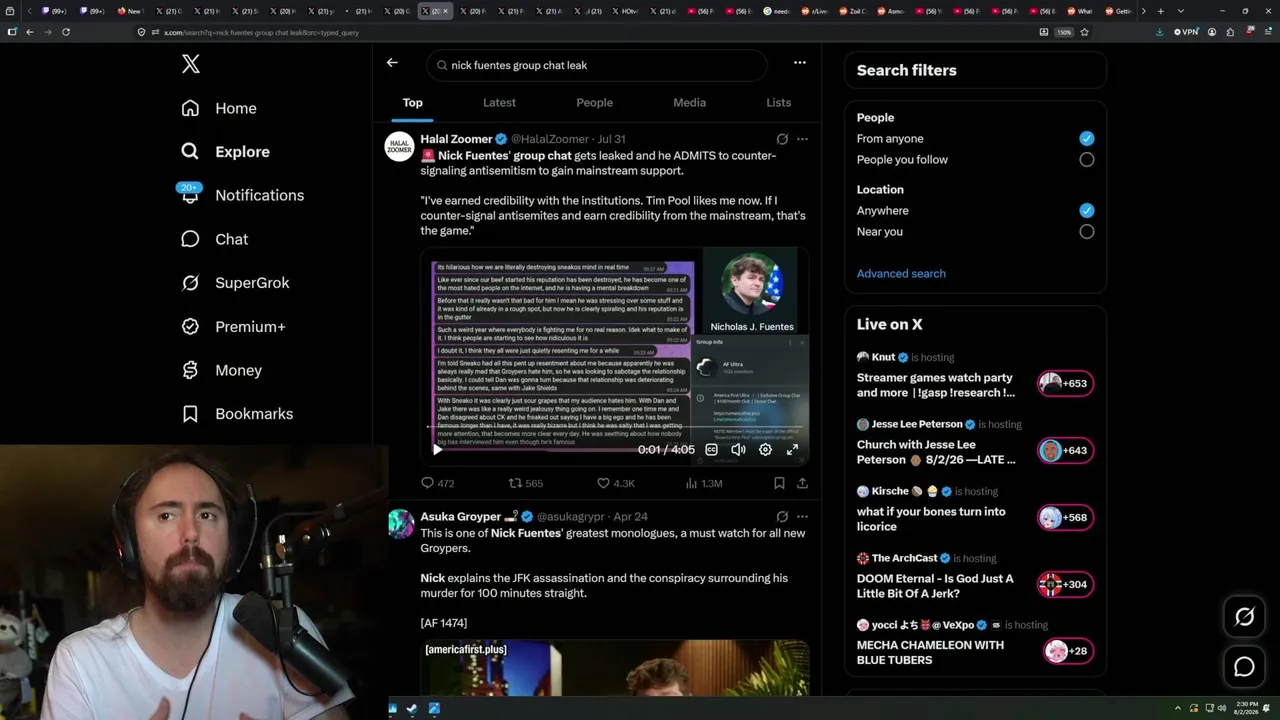
Task: View analytics showing 1.3M views
Action: [x=704, y=483]
